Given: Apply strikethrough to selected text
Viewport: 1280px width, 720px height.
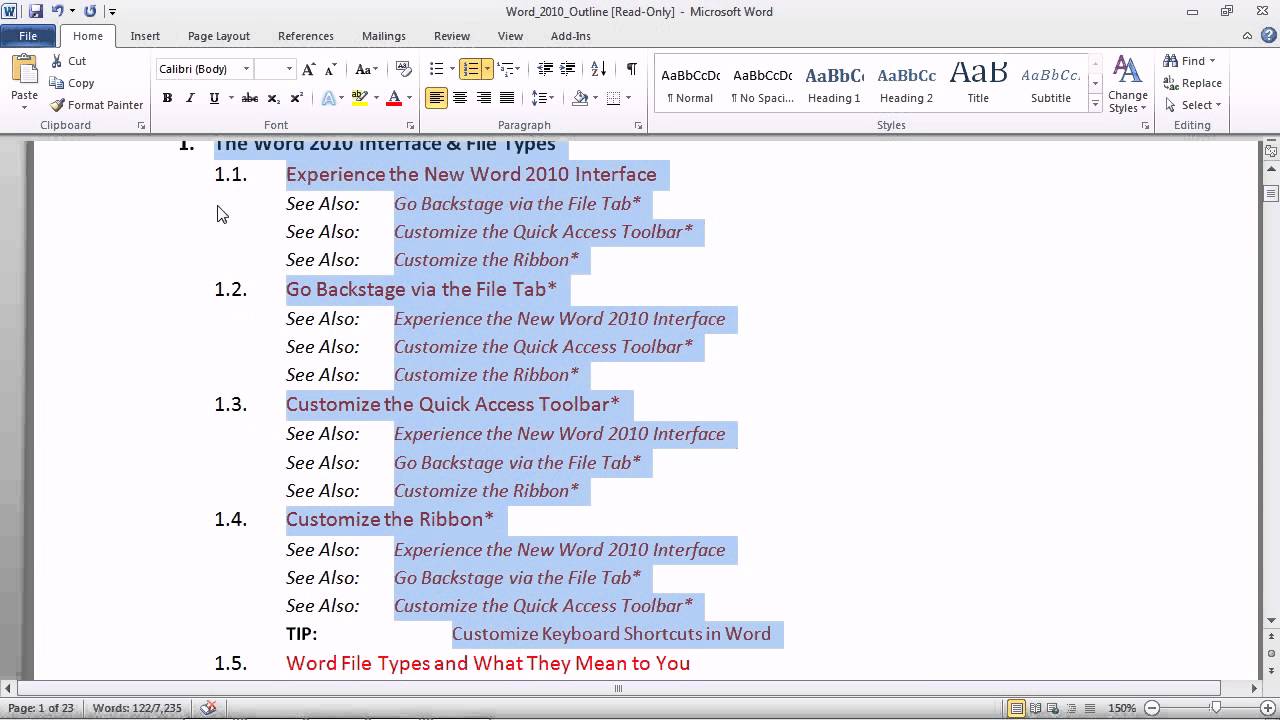Looking at the screenshot, I should coord(250,98).
